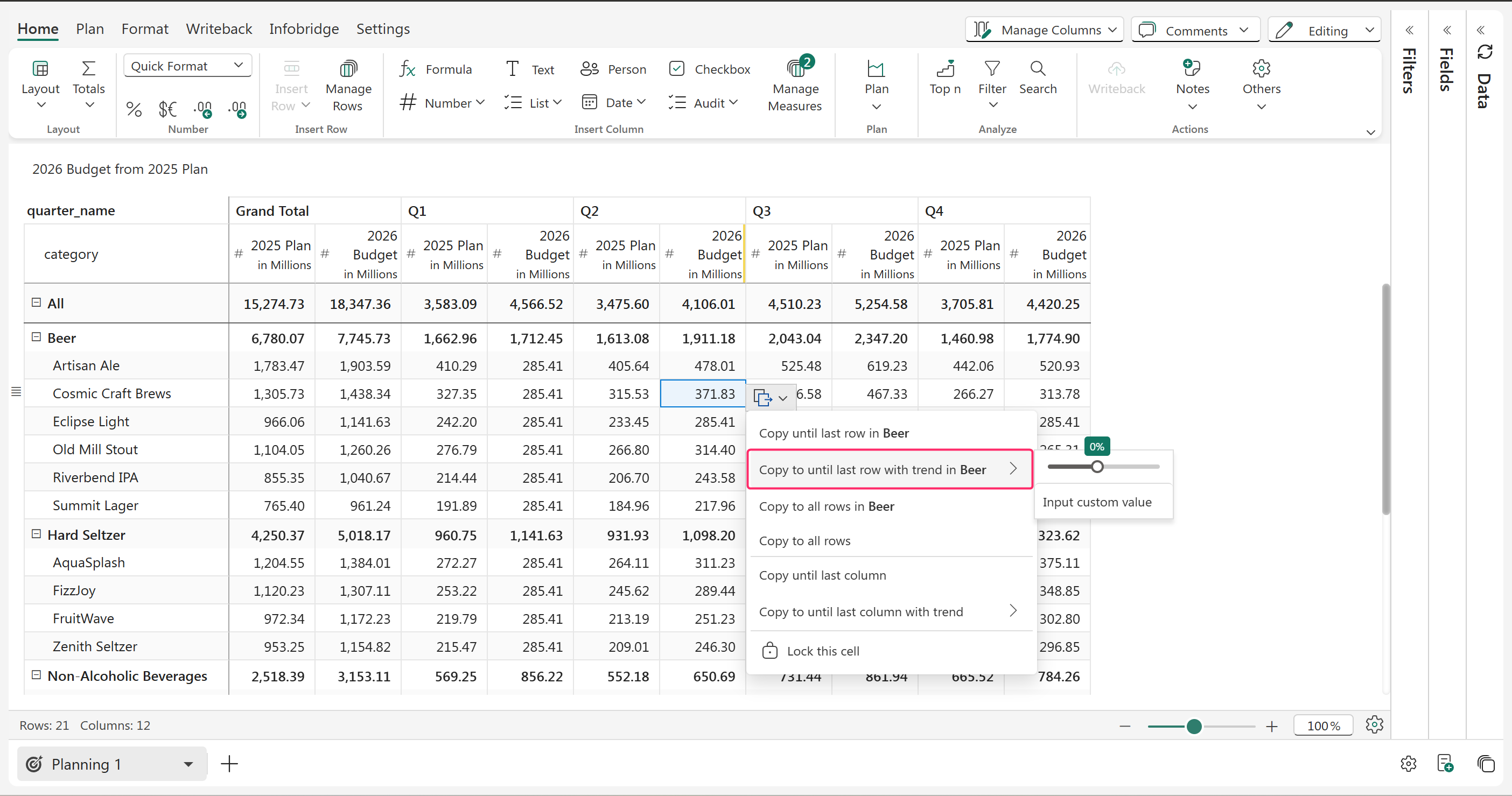This screenshot has width=1512, height=796.
Task: Click the Notes icon
Action: coord(1192,69)
